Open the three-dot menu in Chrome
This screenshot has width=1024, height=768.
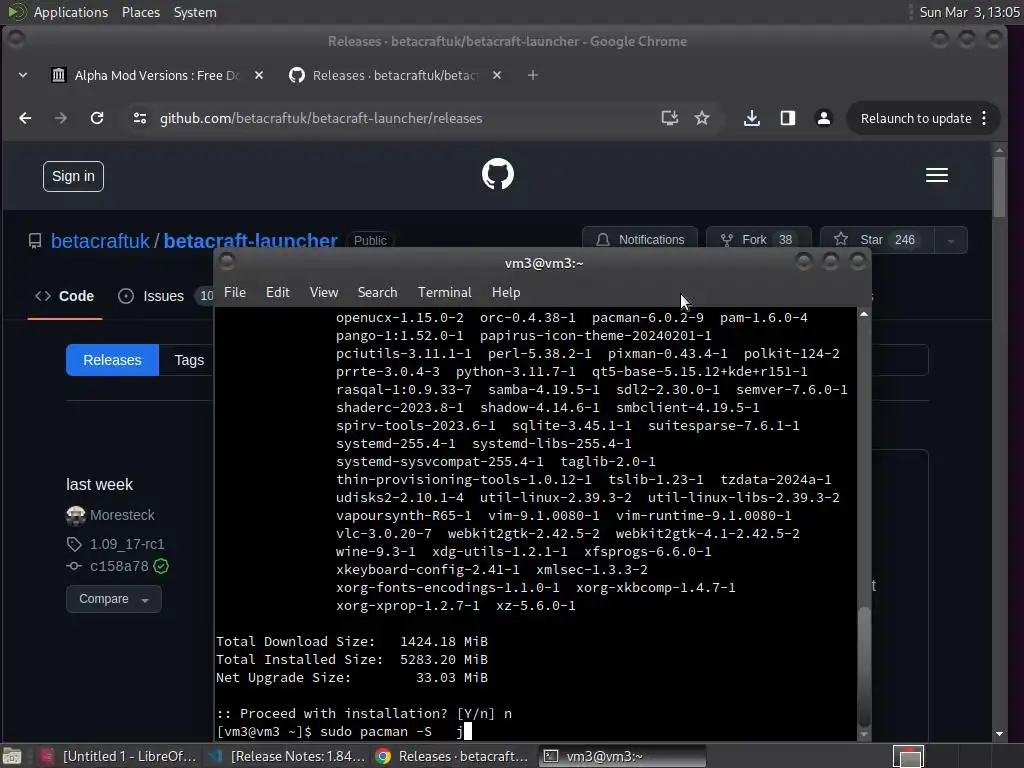coord(984,118)
